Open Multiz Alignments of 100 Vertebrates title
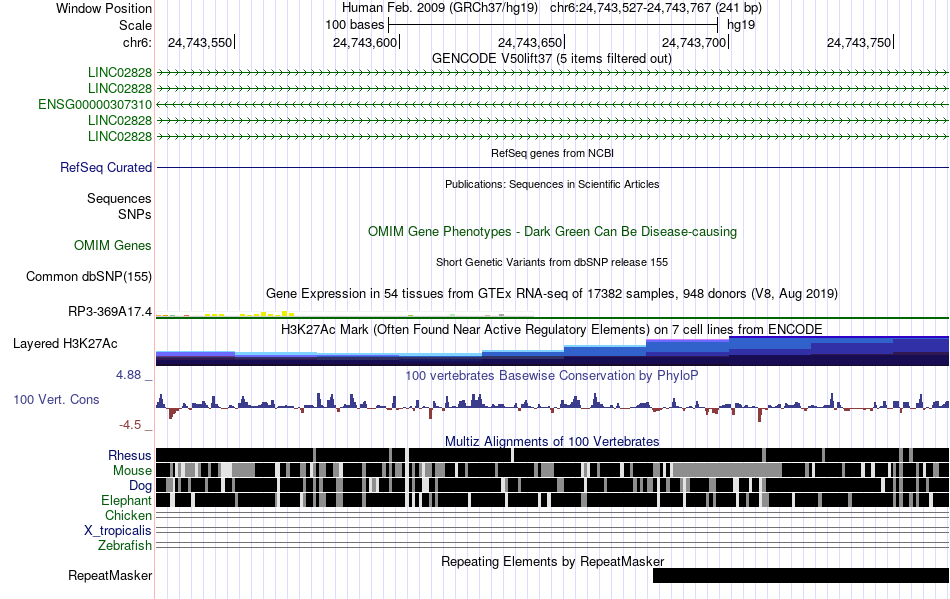Screen dimensions: 950x599 click(552, 442)
